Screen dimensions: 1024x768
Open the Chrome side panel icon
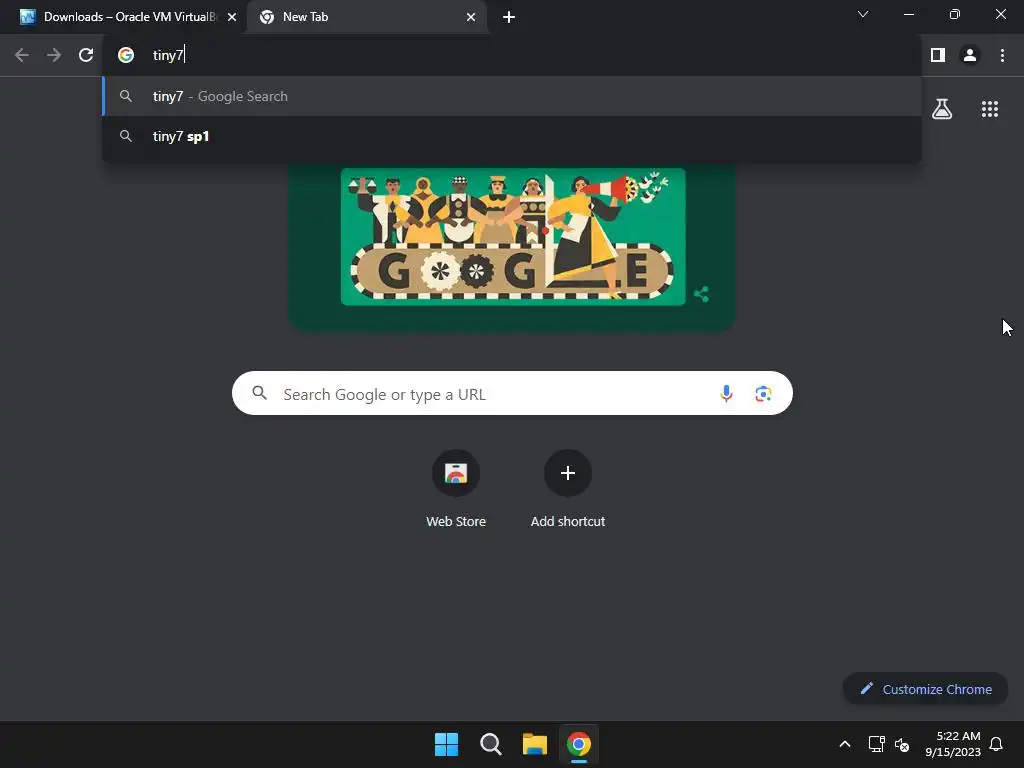pyautogui.click(x=938, y=55)
